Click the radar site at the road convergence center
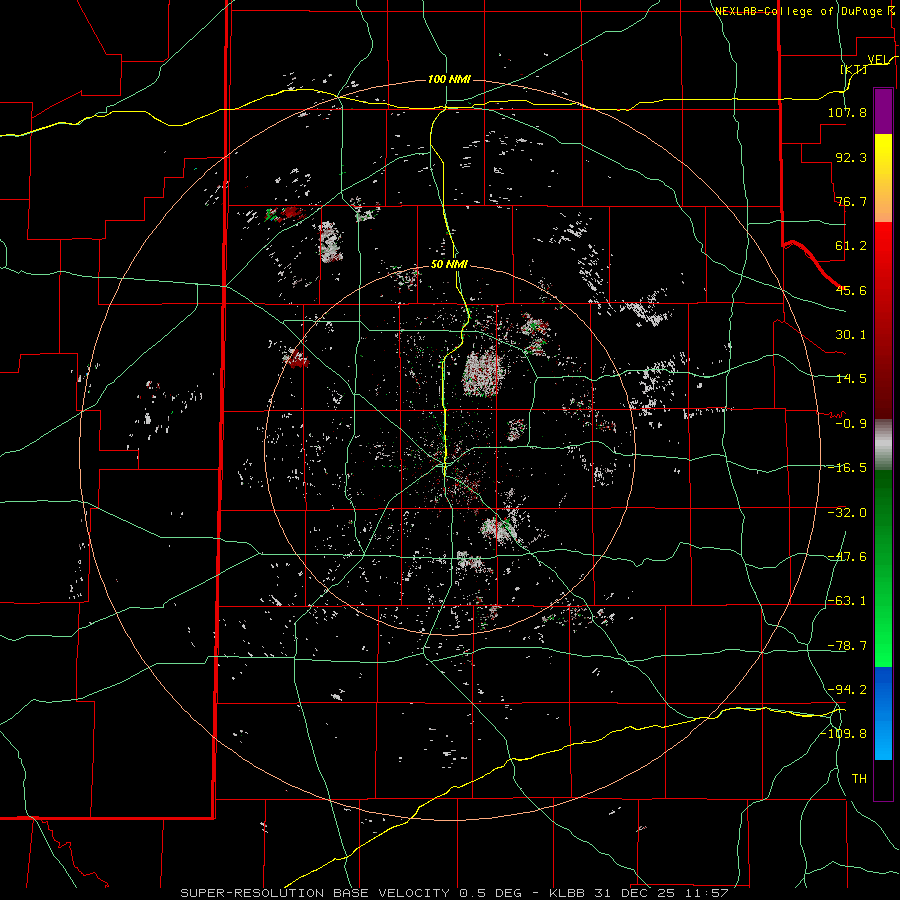Image resolution: width=900 pixels, height=900 pixels. click(x=444, y=464)
